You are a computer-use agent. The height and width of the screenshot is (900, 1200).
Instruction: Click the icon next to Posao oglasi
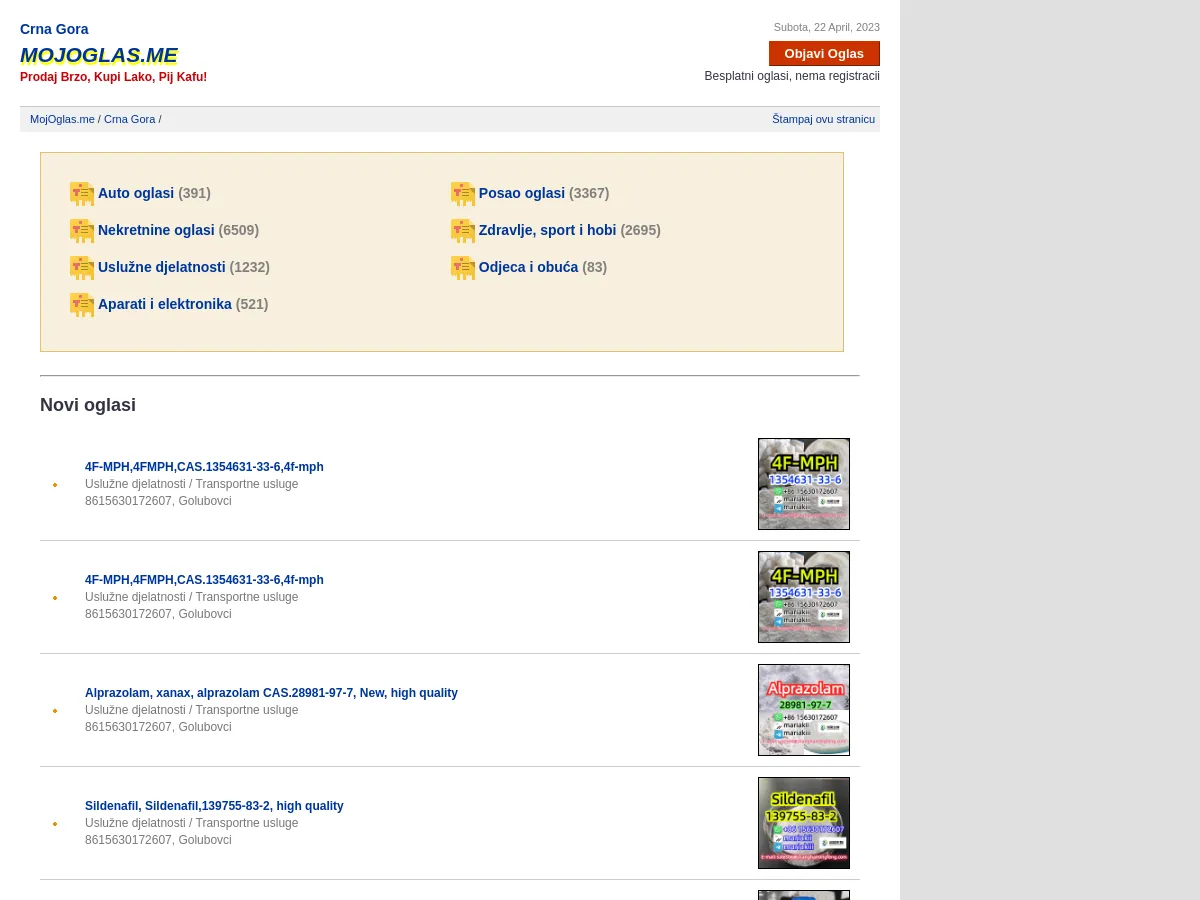point(463,193)
